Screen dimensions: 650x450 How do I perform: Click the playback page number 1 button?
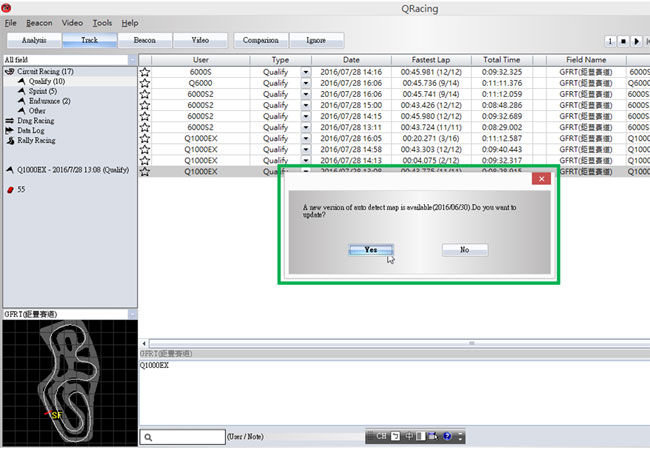point(610,41)
